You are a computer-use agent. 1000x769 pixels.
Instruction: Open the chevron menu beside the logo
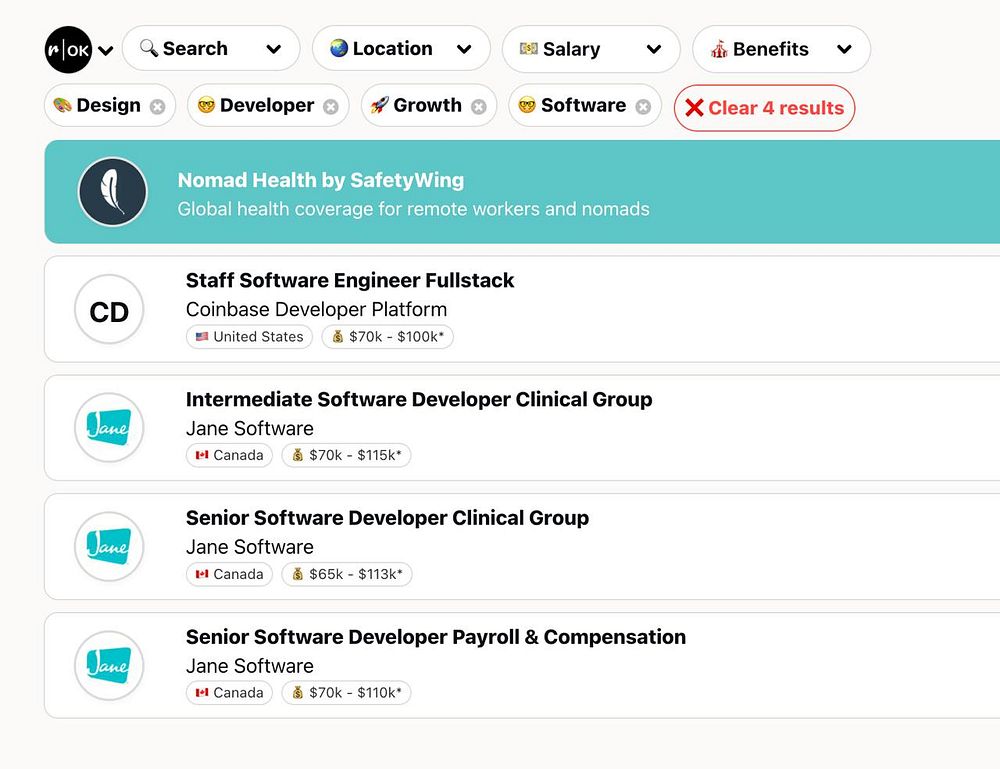106,51
